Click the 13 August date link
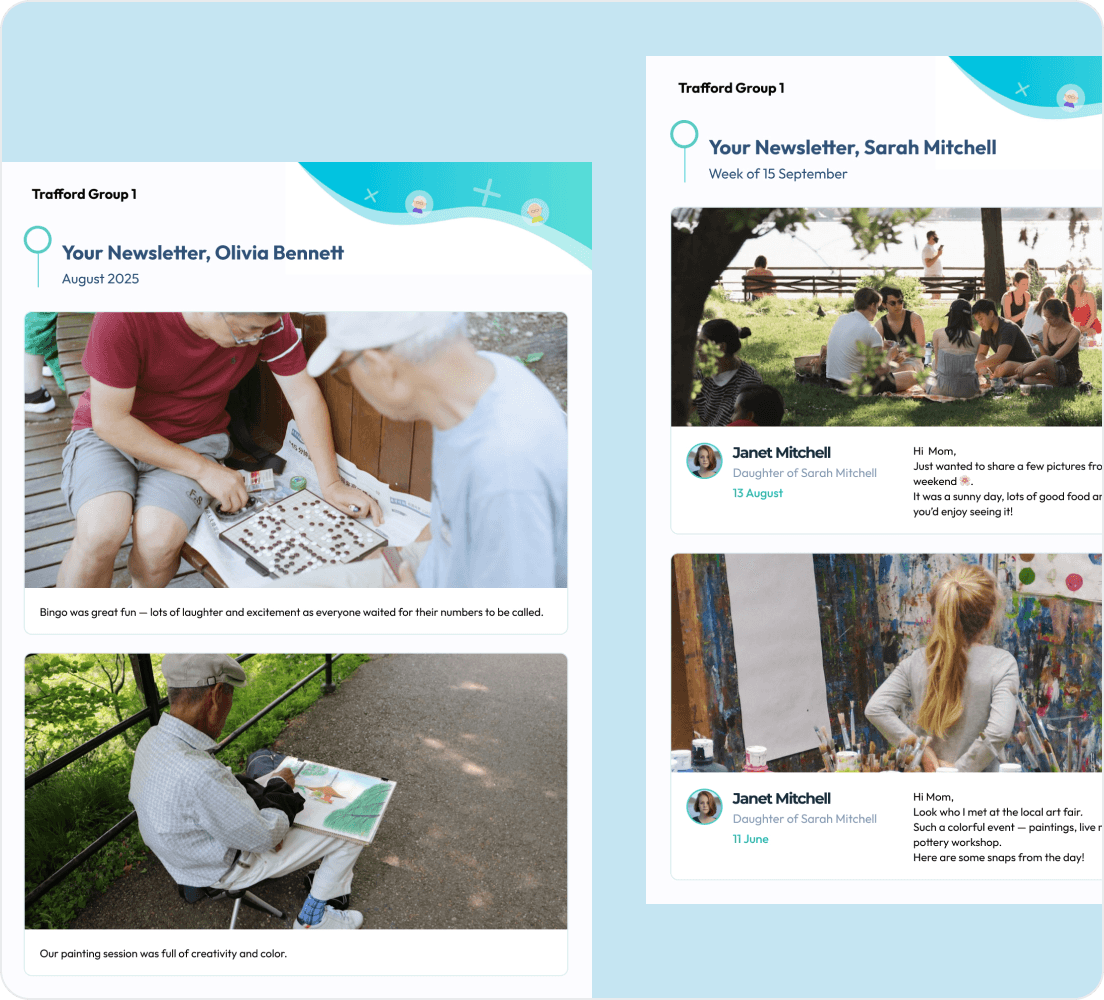 point(758,493)
